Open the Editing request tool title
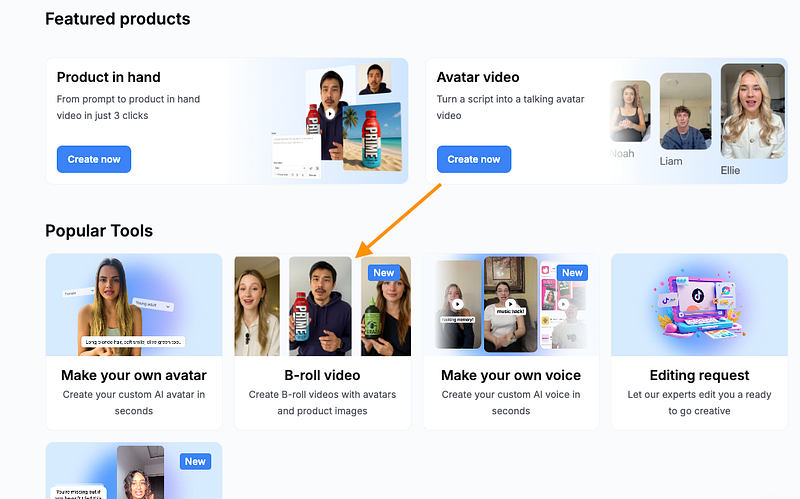This screenshot has height=499, width=800. (699, 376)
